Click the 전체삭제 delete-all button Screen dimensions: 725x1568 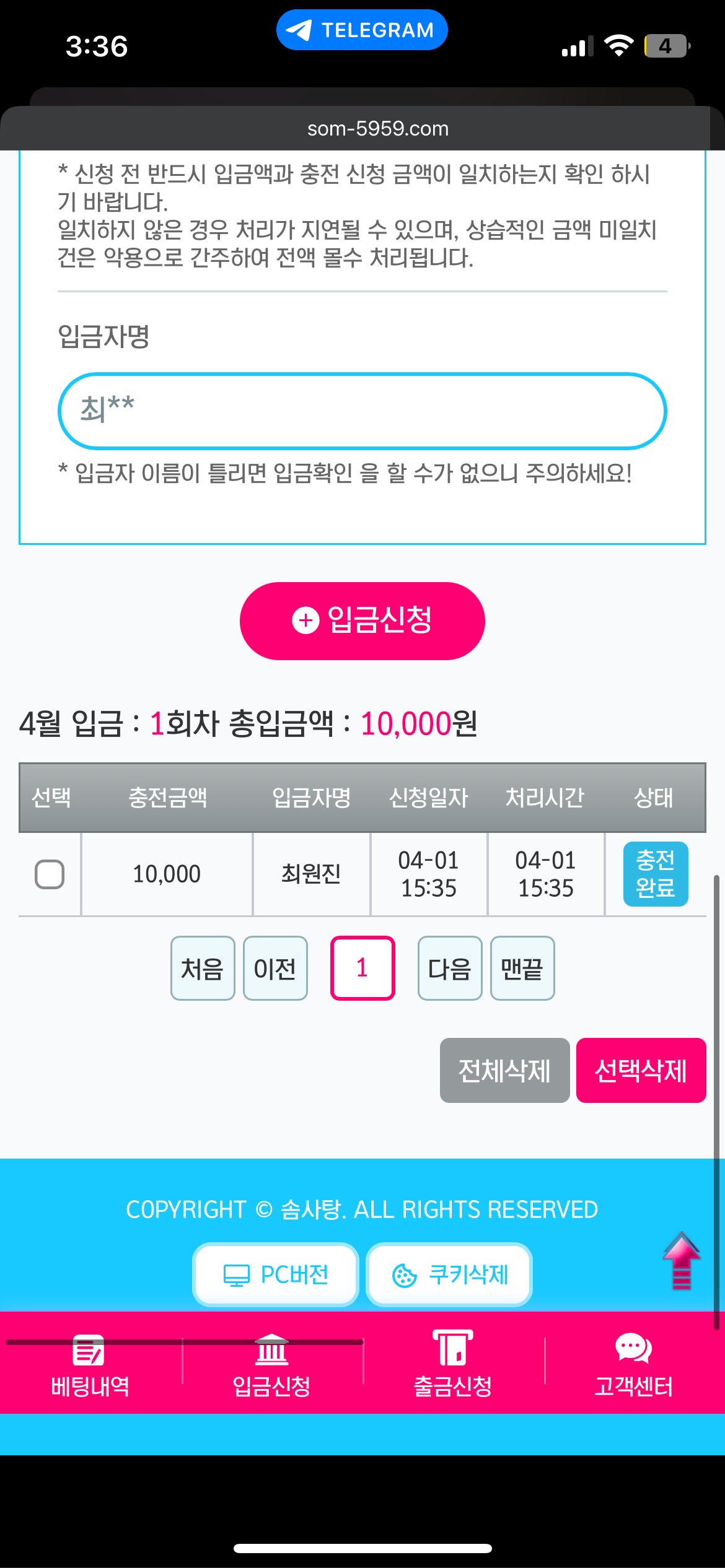504,1070
